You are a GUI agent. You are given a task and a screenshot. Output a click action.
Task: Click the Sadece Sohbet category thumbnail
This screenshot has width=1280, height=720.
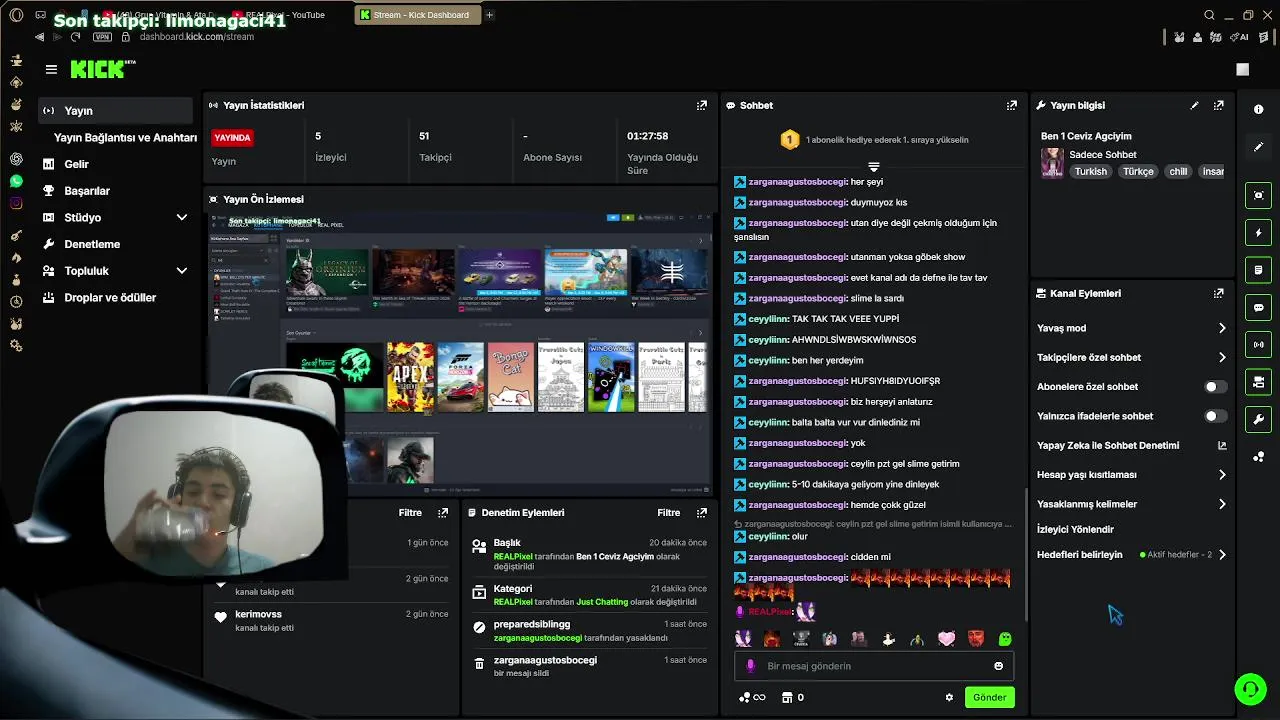click(1052, 163)
